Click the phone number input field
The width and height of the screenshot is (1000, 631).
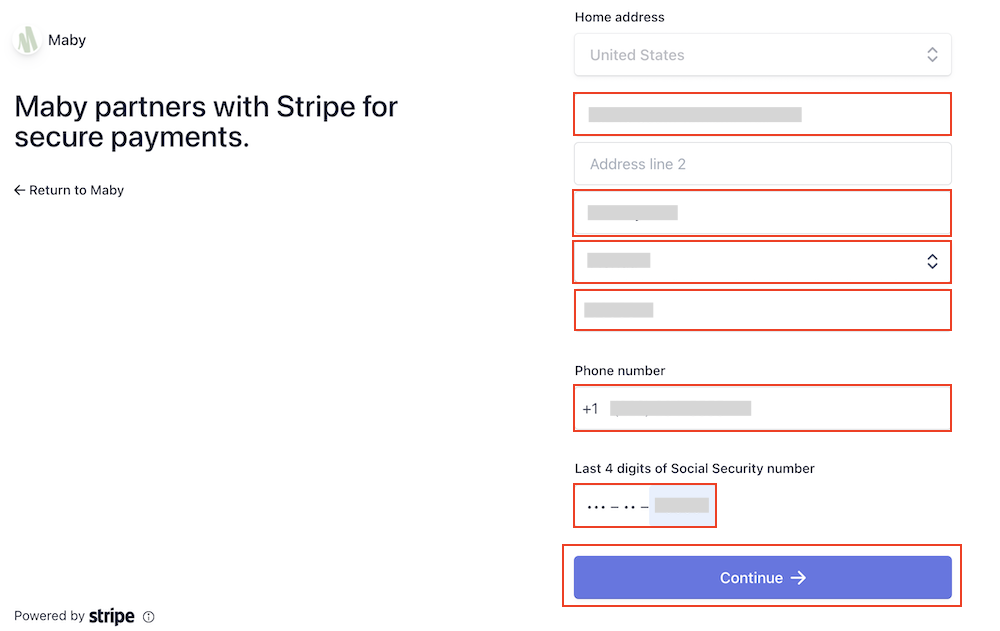tap(762, 408)
